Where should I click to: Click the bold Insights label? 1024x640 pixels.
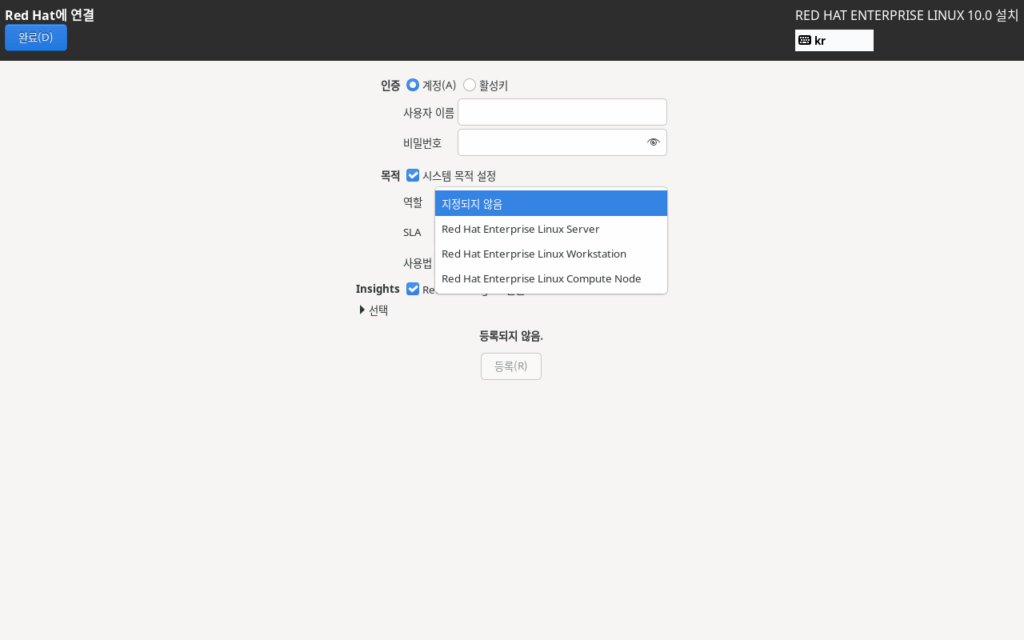(x=377, y=289)
